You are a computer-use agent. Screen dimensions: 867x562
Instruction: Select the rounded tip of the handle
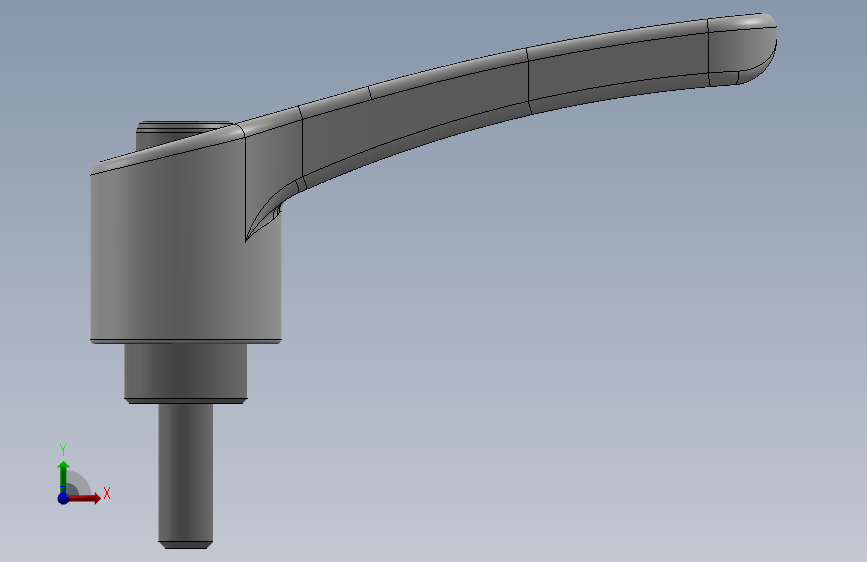(x=742, y=49)
